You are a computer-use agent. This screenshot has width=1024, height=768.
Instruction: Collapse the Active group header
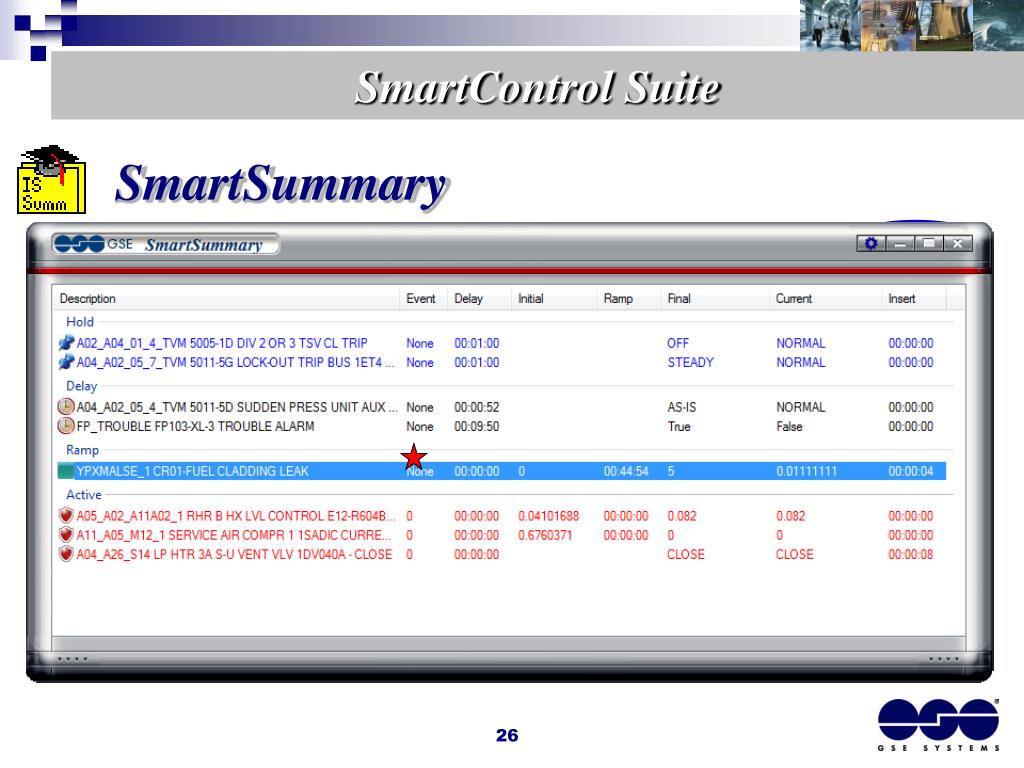point(84,495)
